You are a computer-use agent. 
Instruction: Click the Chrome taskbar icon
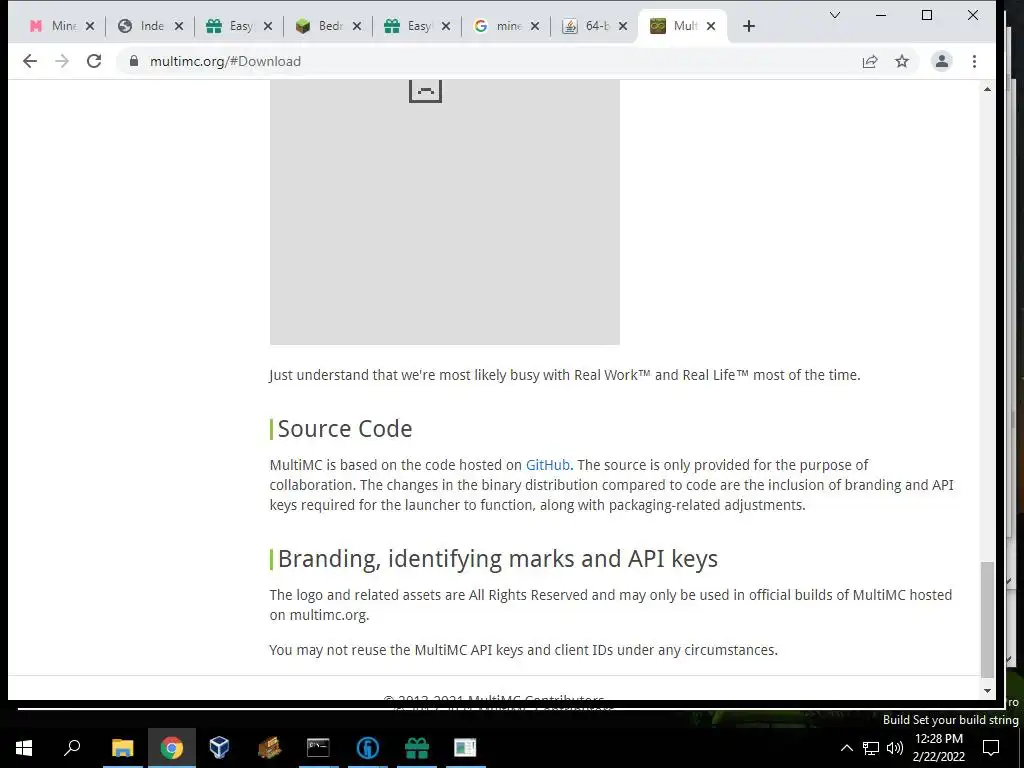pyautogui.click(x=172, y=748)
